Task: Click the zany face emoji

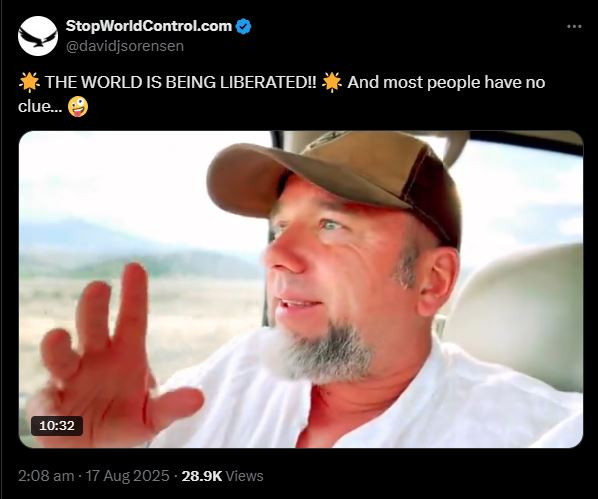Action: [x=78, y=106]
